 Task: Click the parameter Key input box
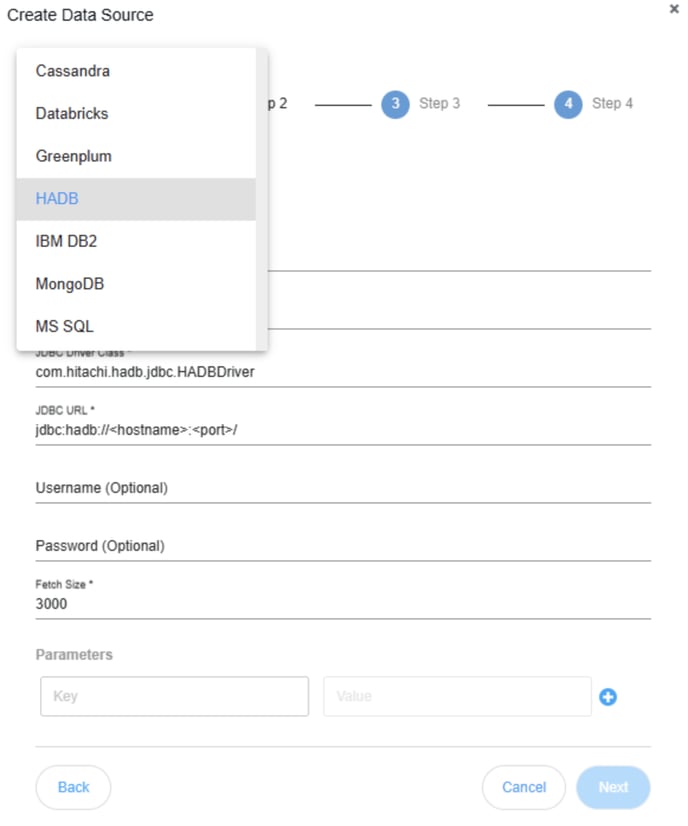point(174,697)
